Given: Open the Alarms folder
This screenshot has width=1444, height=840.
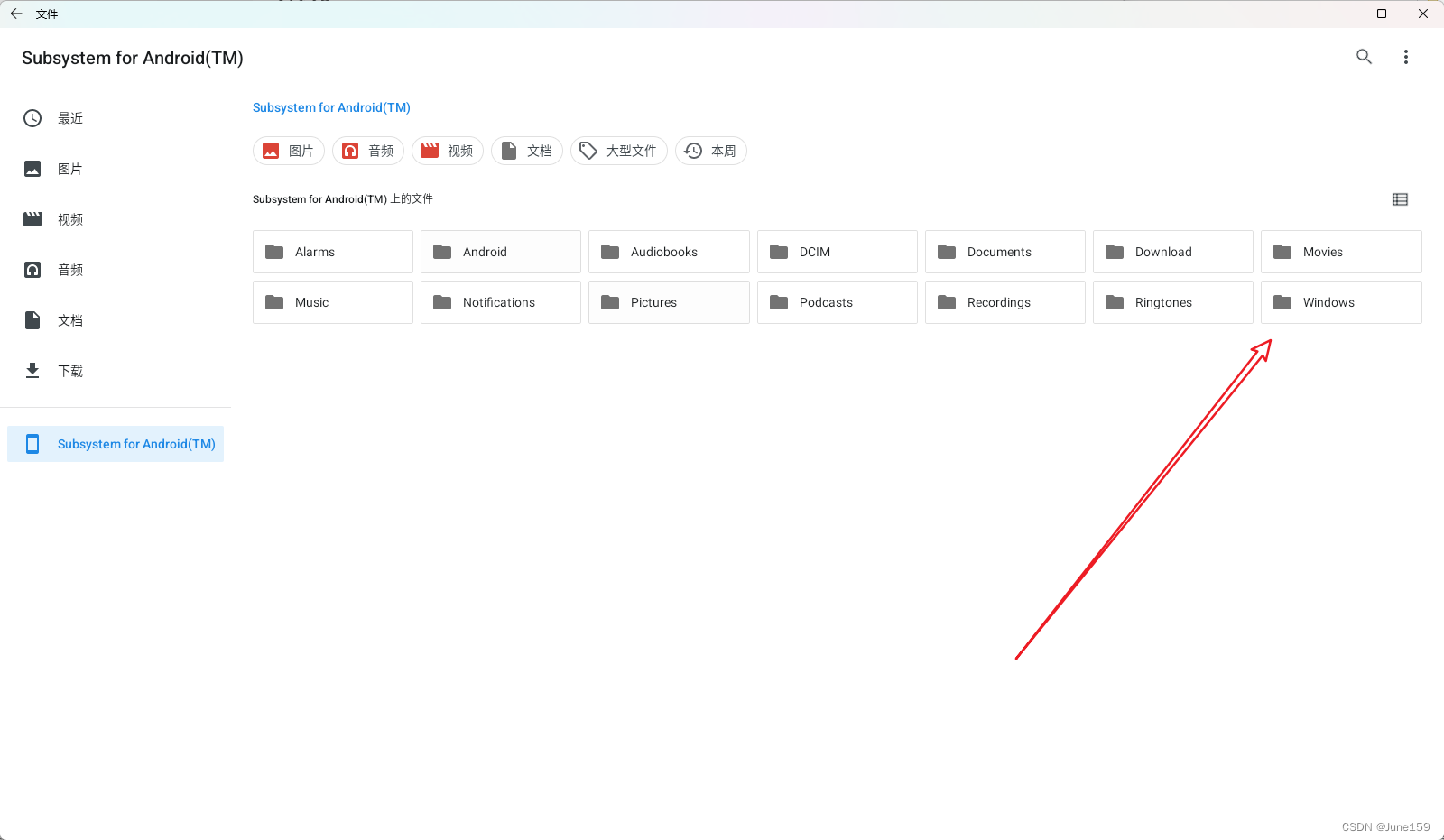Looking at the screenshot, I should (333, 252).
